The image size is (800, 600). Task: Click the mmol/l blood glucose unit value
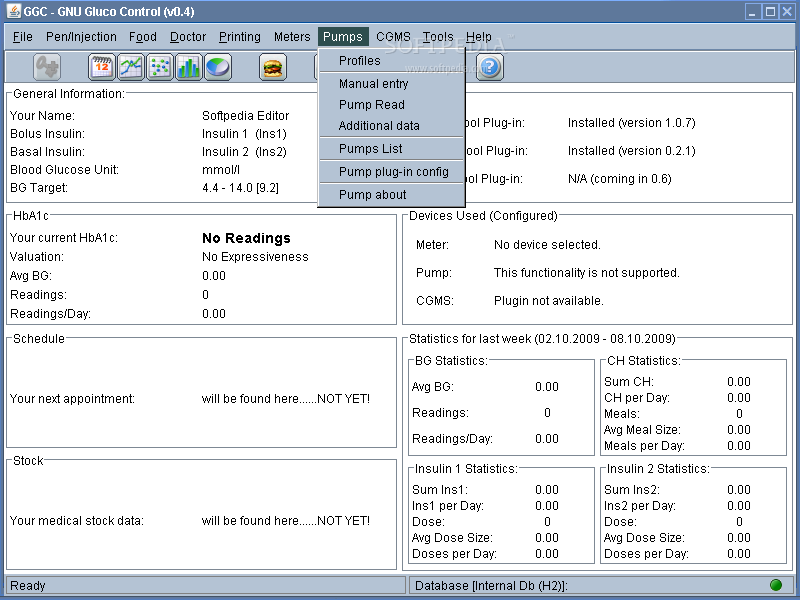click(221, 170)
